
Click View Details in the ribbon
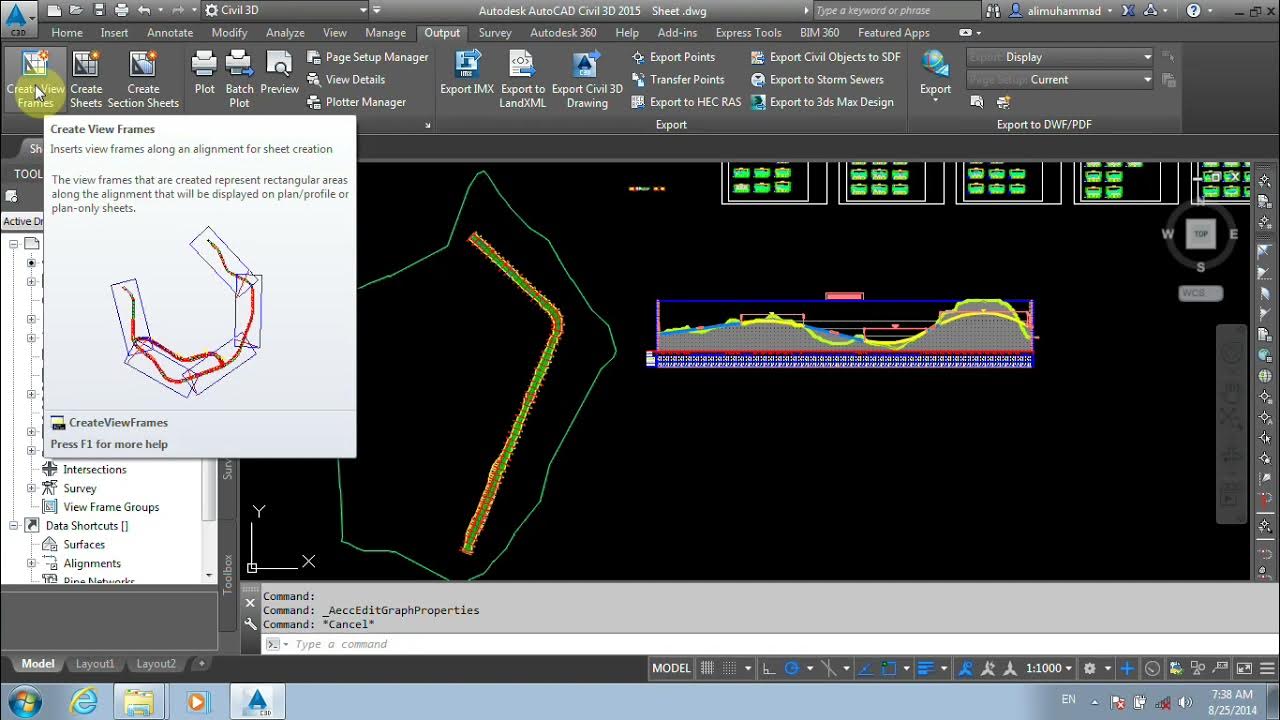coord(345,79)
